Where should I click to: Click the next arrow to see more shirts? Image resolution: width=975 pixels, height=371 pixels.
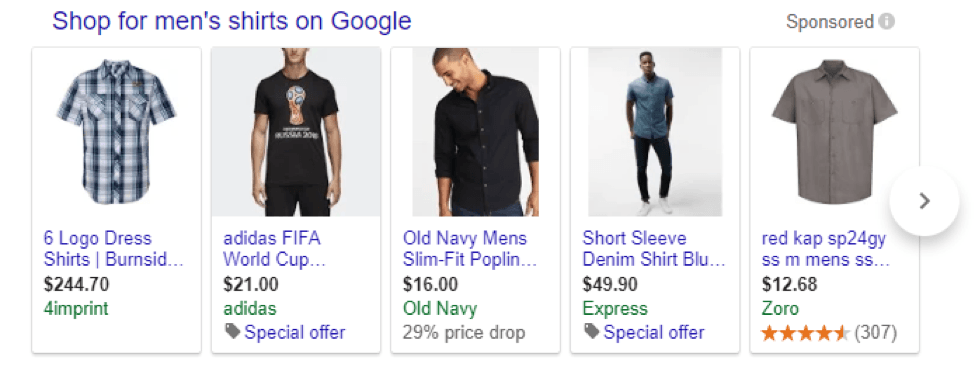pos(925,201)
